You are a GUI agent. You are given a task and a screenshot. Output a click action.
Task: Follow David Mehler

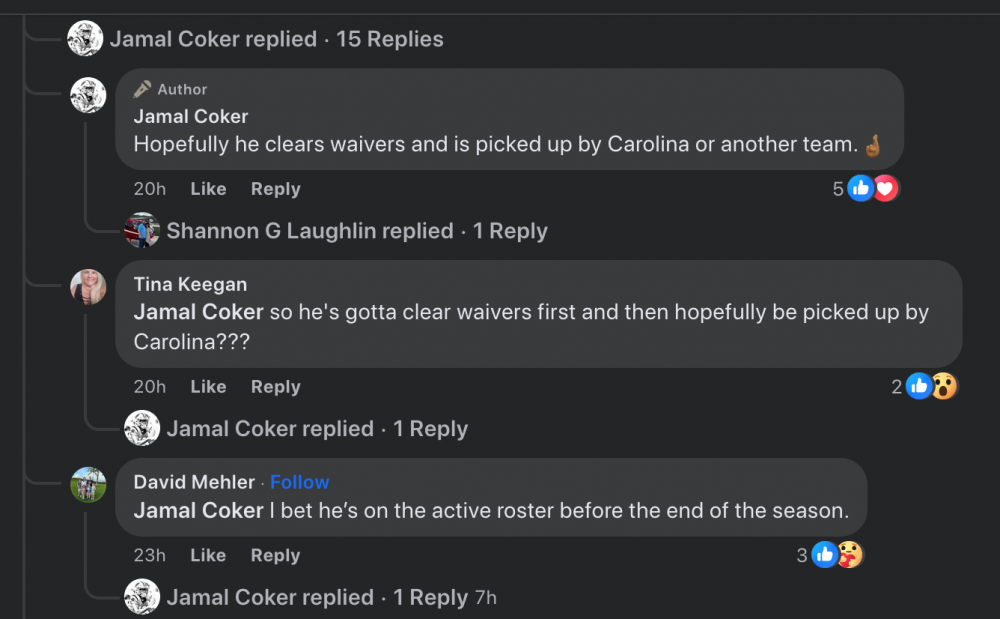coord(299,482)
